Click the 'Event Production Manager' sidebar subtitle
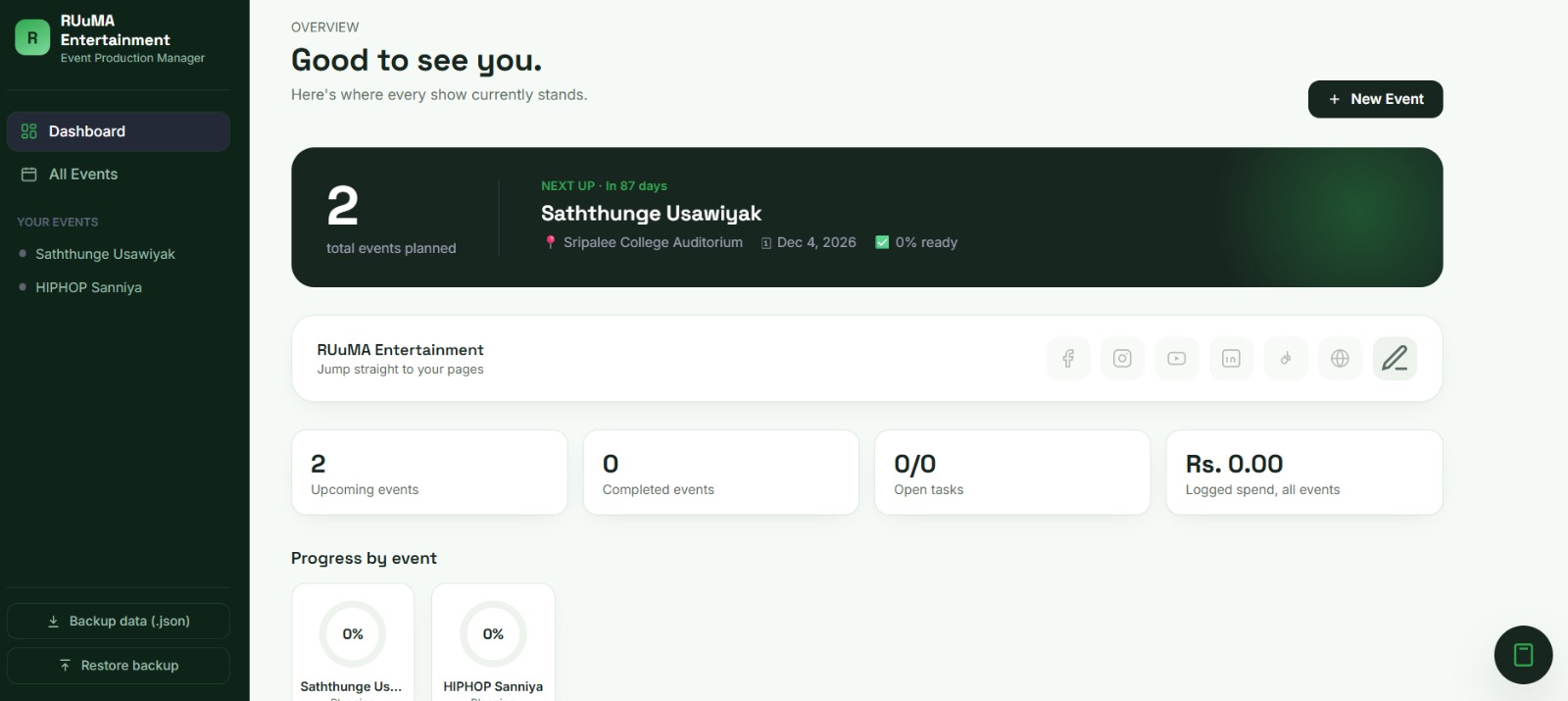This screenshot has height=701, width=1568. (x=132, y=58)
